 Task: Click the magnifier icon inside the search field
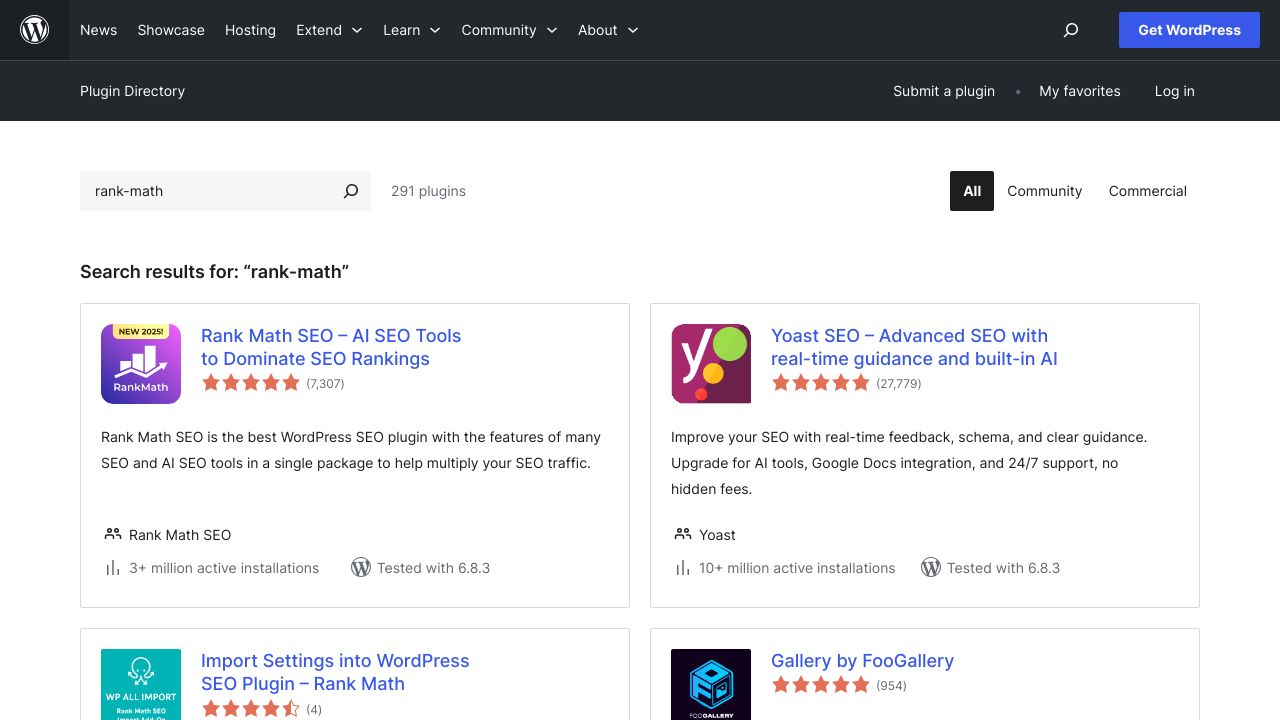[x=351, y=191]
